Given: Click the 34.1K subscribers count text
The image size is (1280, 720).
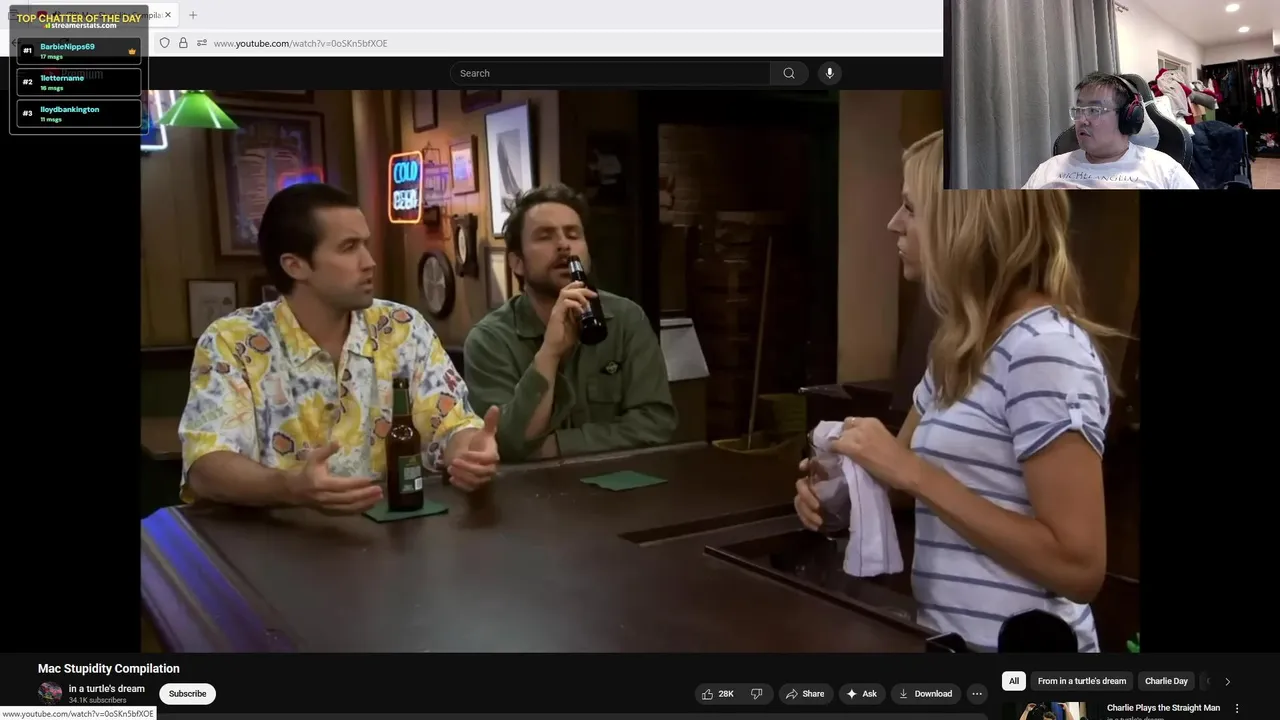Looking at the screenshot, I should (98, 701).
